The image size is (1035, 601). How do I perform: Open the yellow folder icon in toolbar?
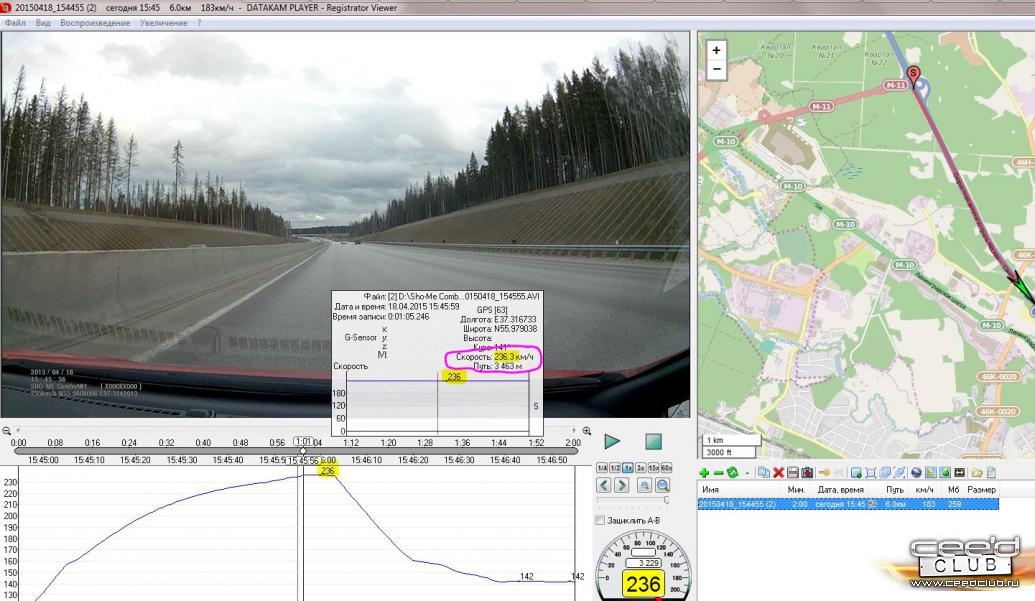976,472
